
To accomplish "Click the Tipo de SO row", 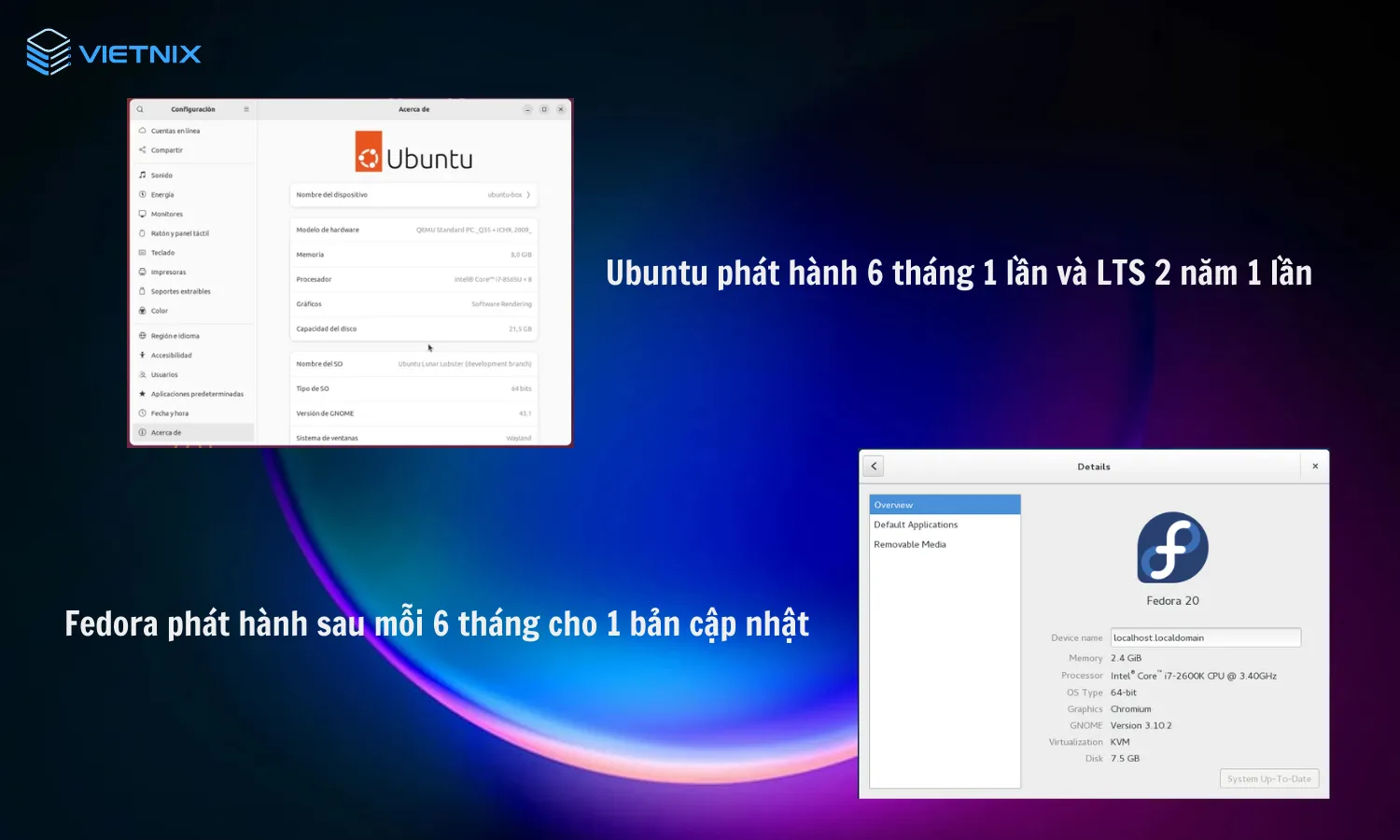I will click(413, 388).
